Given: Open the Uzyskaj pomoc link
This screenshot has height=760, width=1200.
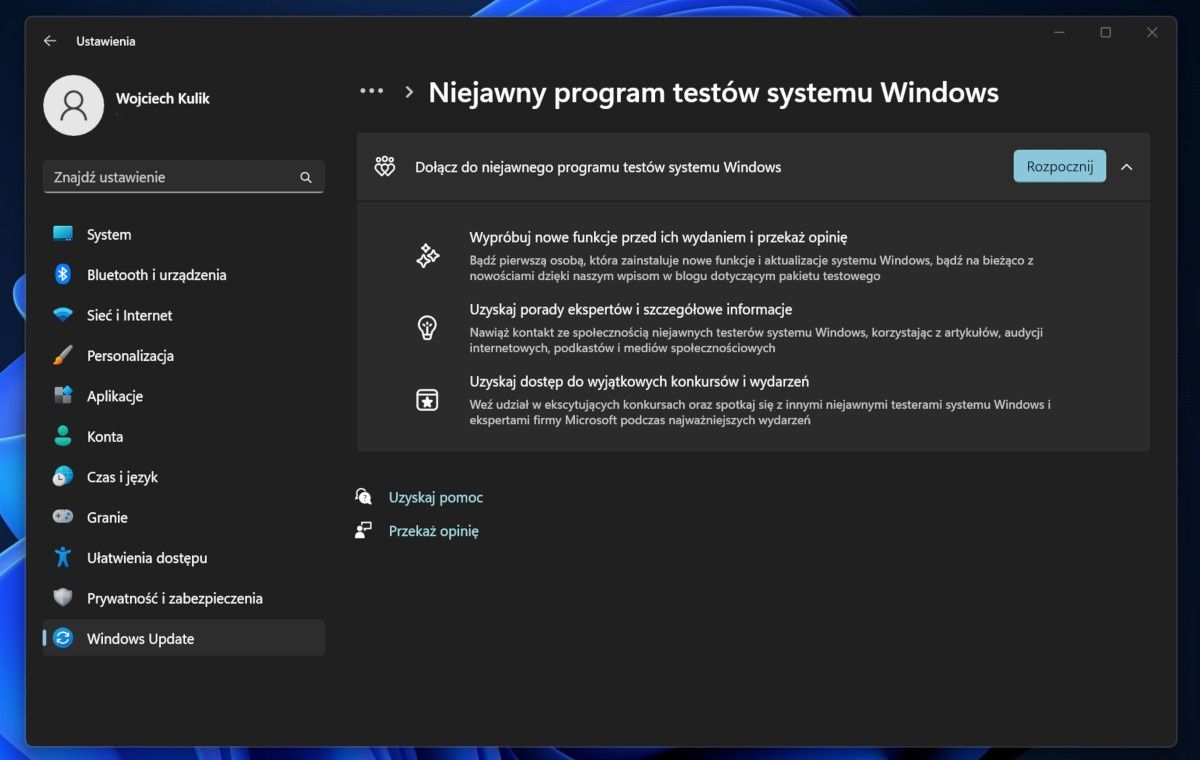Looking at the screenshot, I should 436,497.
